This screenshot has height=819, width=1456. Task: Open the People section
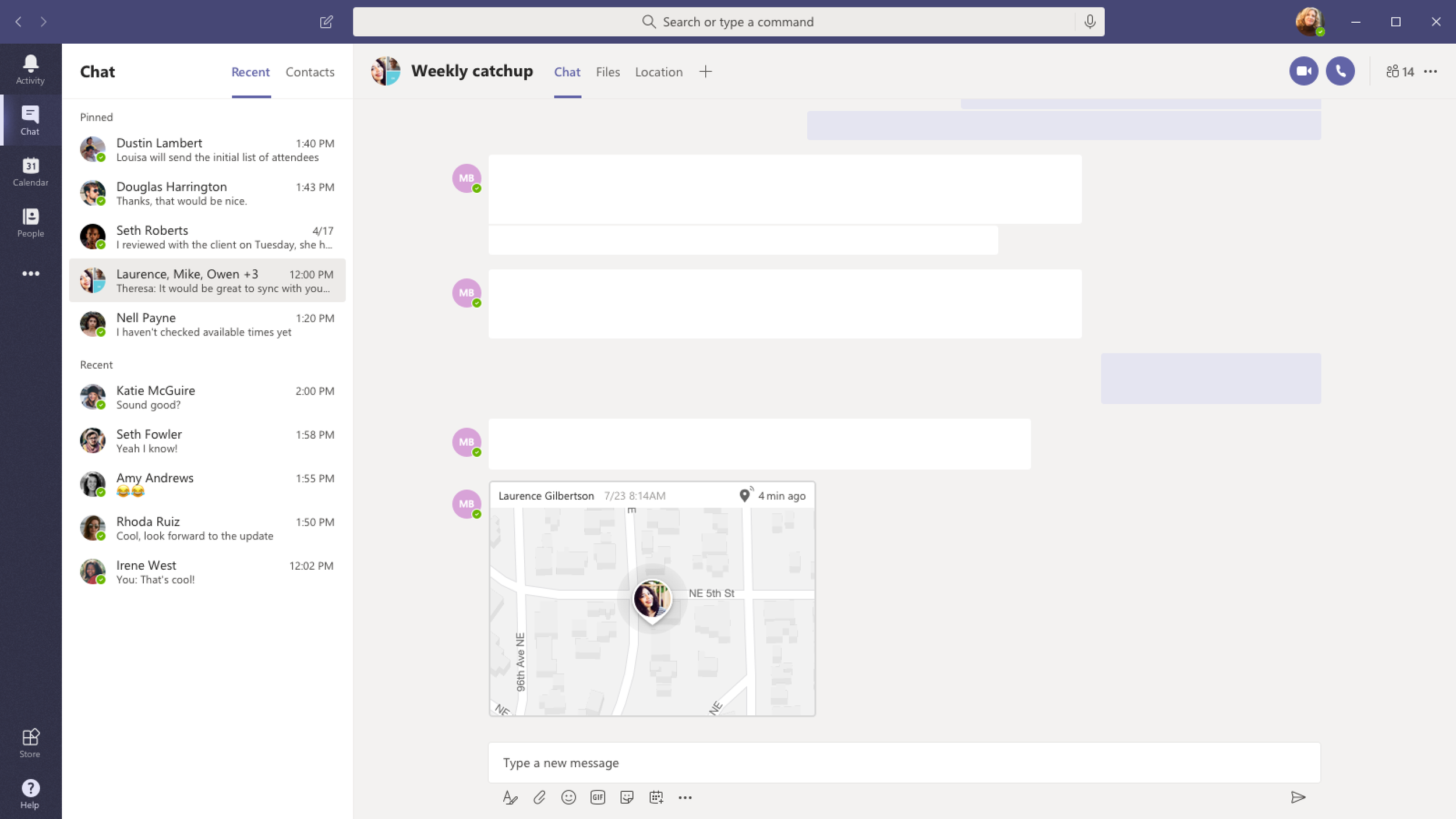[30, 223]
